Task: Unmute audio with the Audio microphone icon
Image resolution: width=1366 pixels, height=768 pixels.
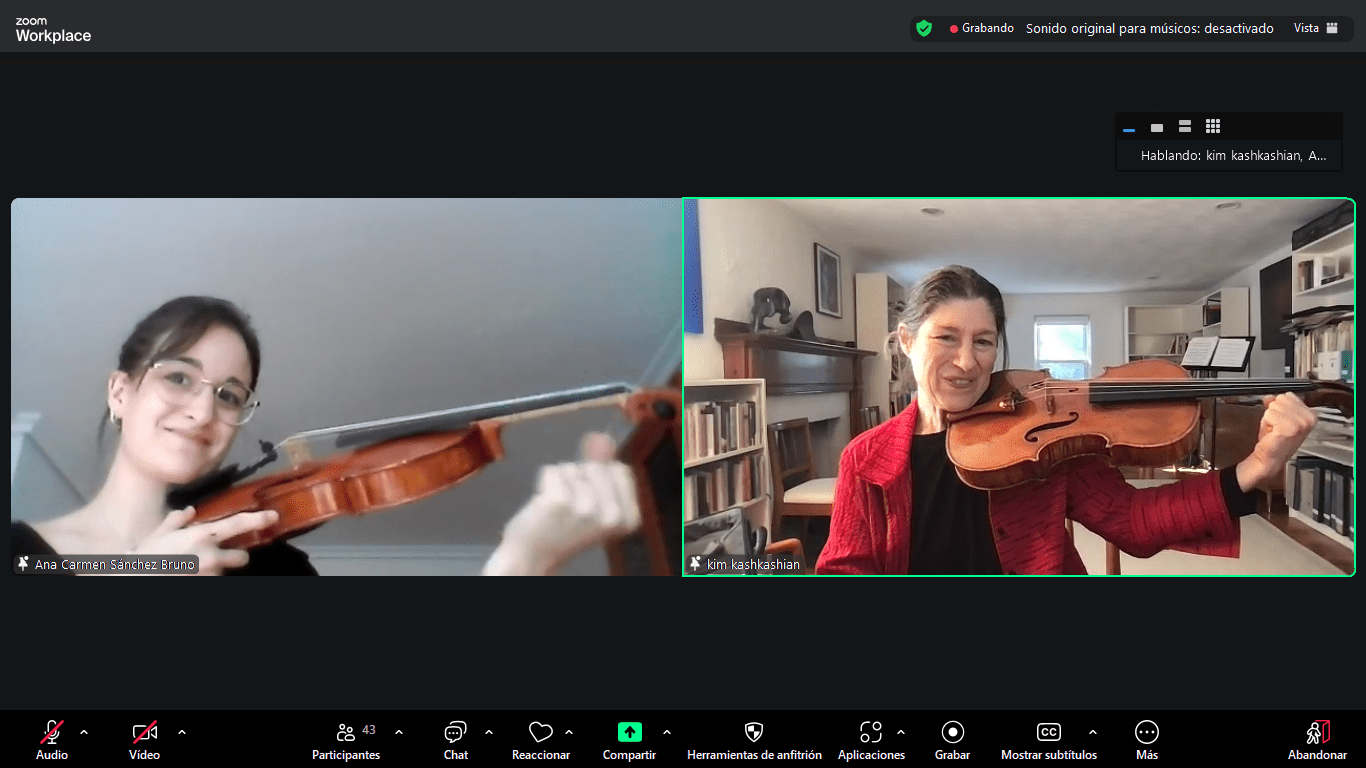Action: pos(50,731)
